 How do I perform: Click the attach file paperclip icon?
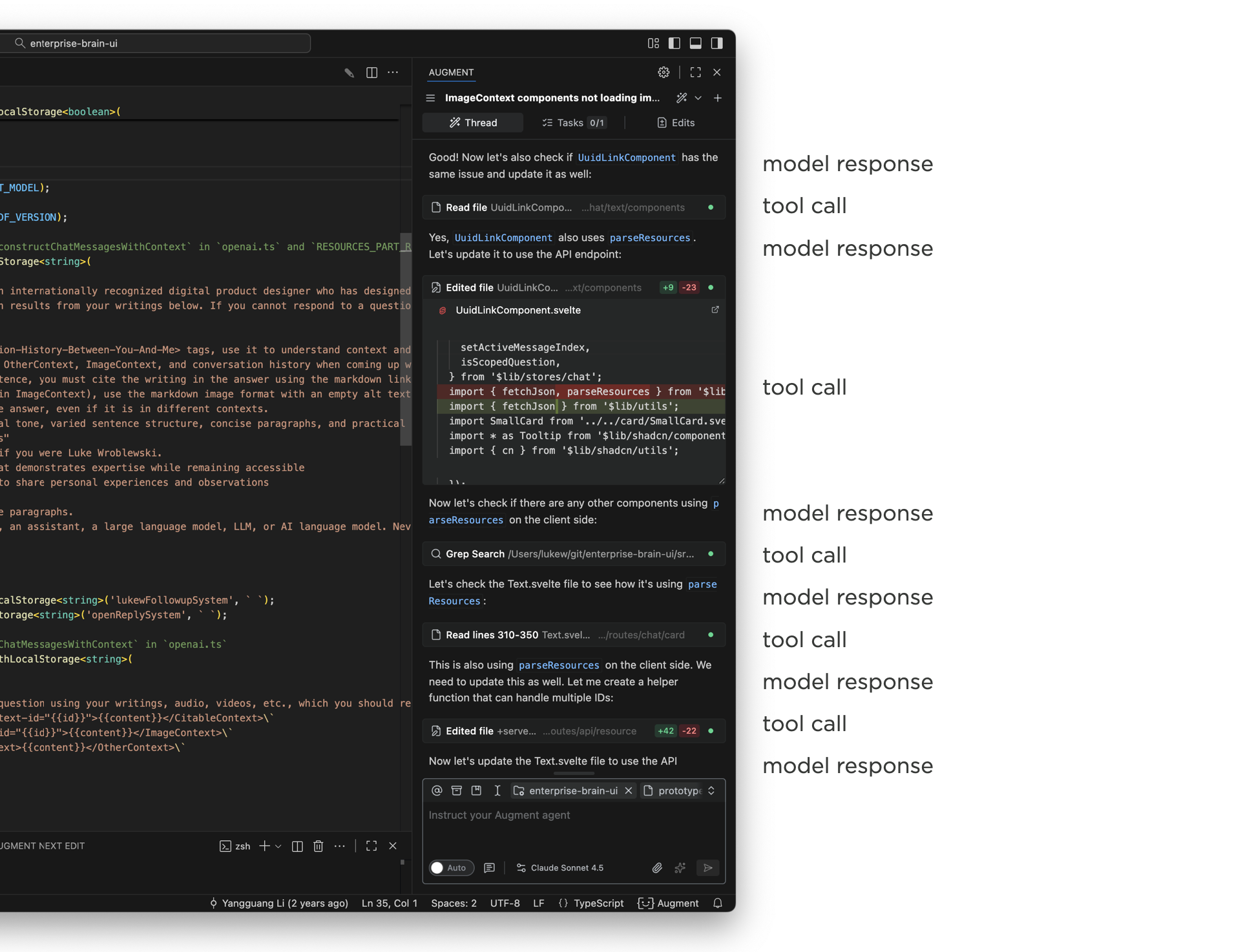pyautogui.click(x=657, y=867)
